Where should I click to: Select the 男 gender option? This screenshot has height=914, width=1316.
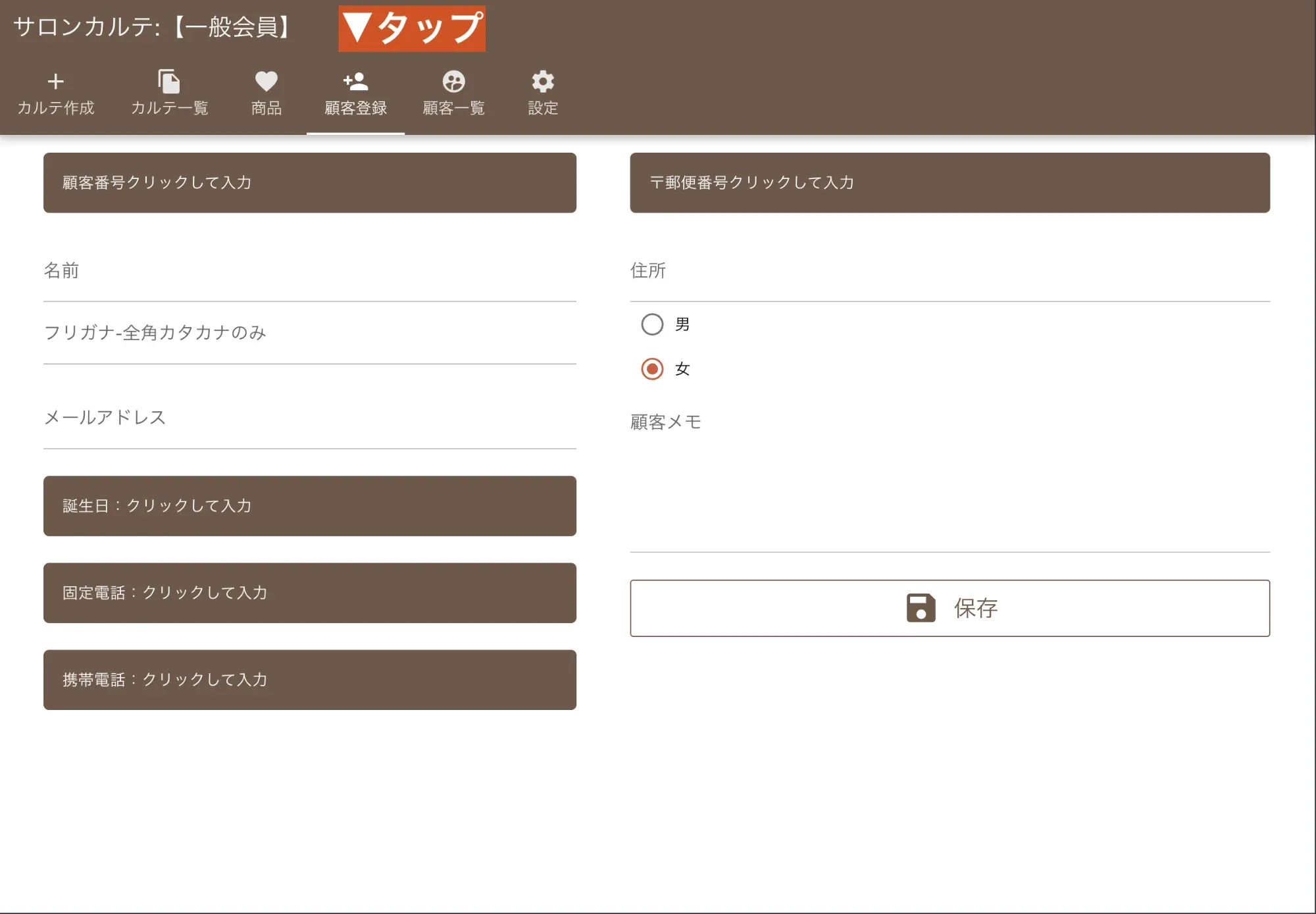click(x=652, y=324)
